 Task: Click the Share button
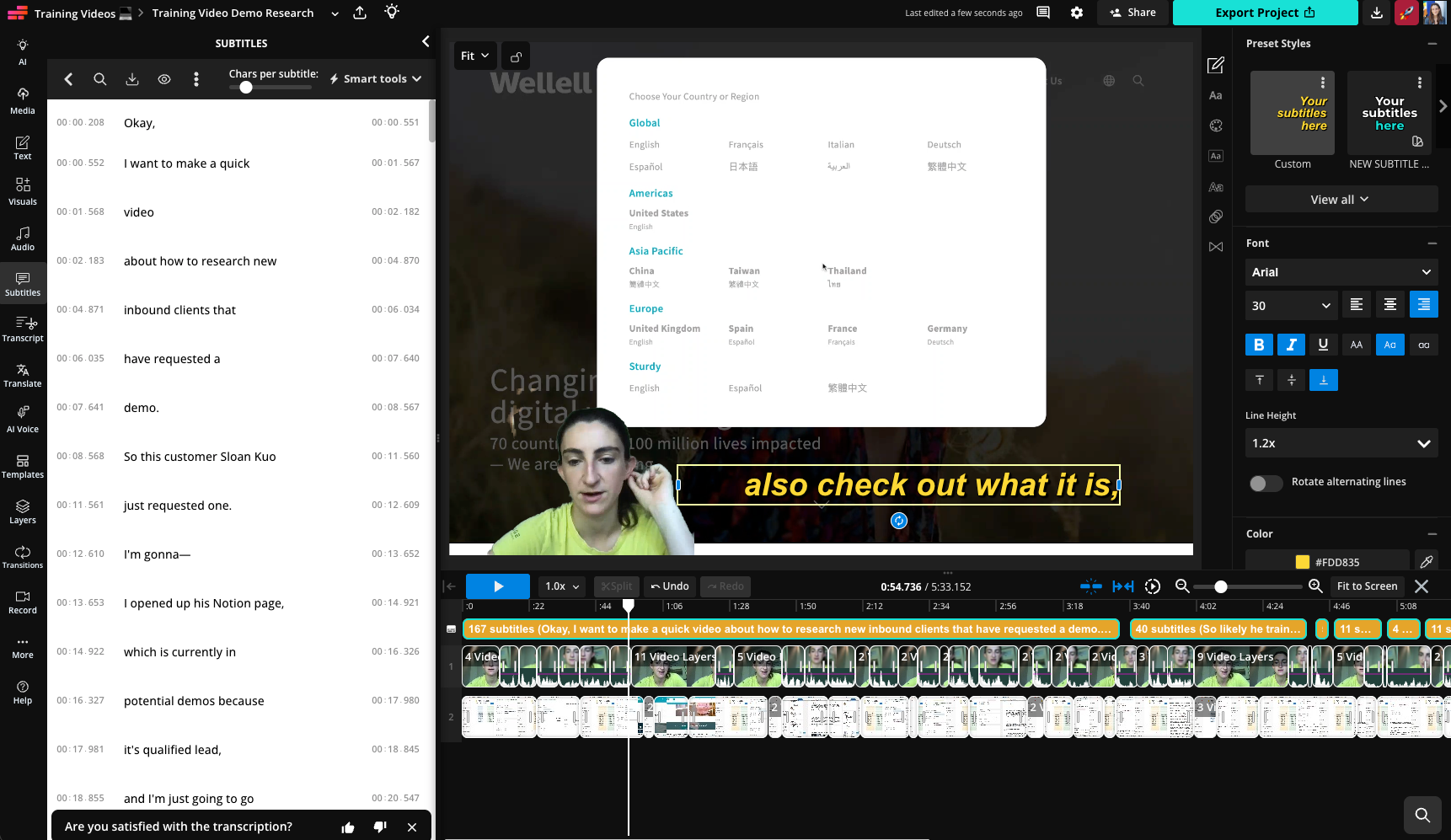pos(1133,13)
